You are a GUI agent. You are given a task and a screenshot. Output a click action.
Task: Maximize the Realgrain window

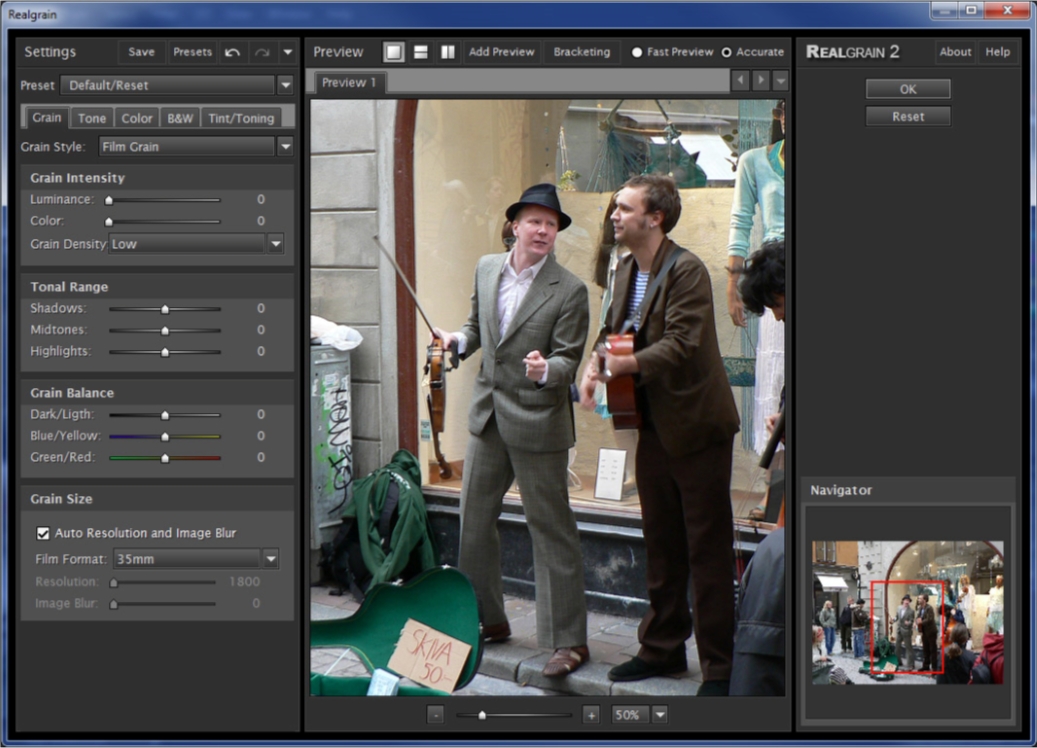[971, 10]
